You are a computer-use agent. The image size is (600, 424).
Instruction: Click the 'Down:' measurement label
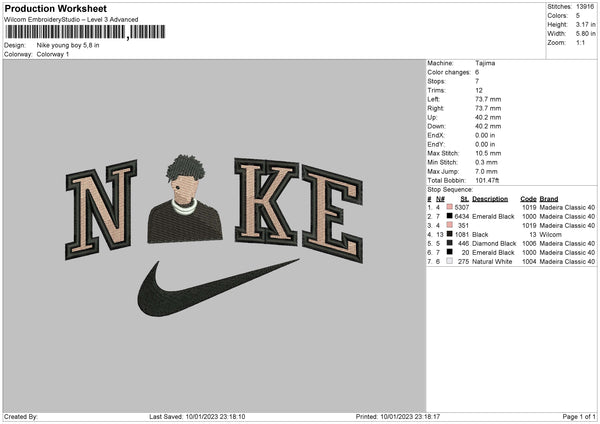436,126
